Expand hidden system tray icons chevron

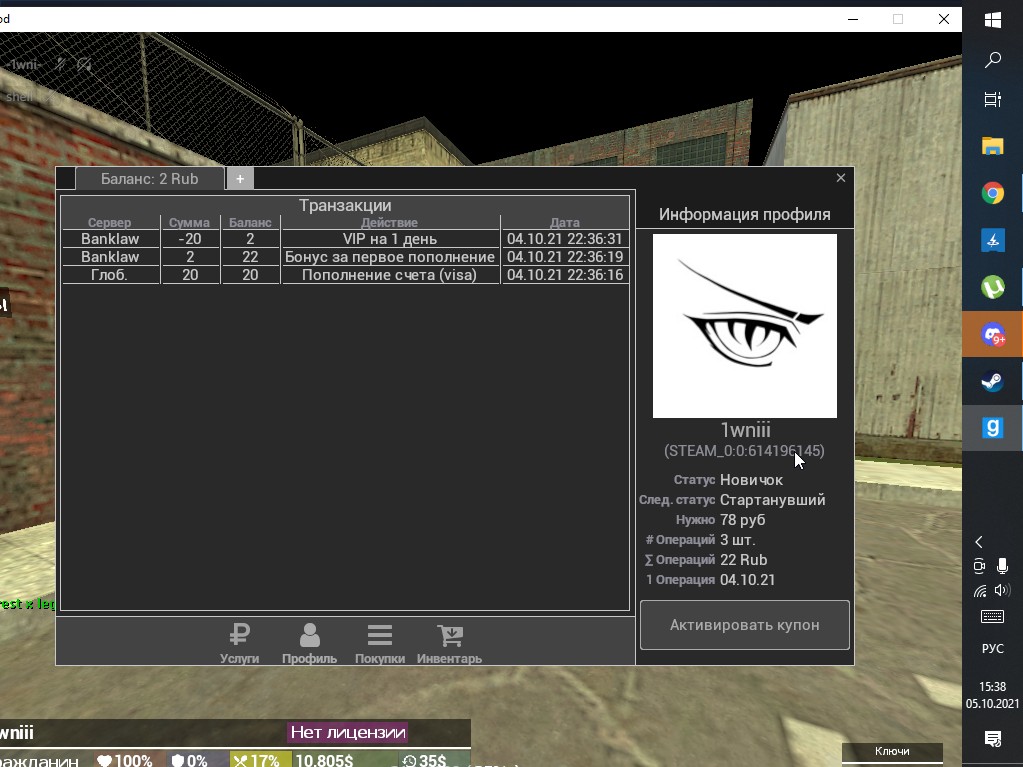click(979, 542)
